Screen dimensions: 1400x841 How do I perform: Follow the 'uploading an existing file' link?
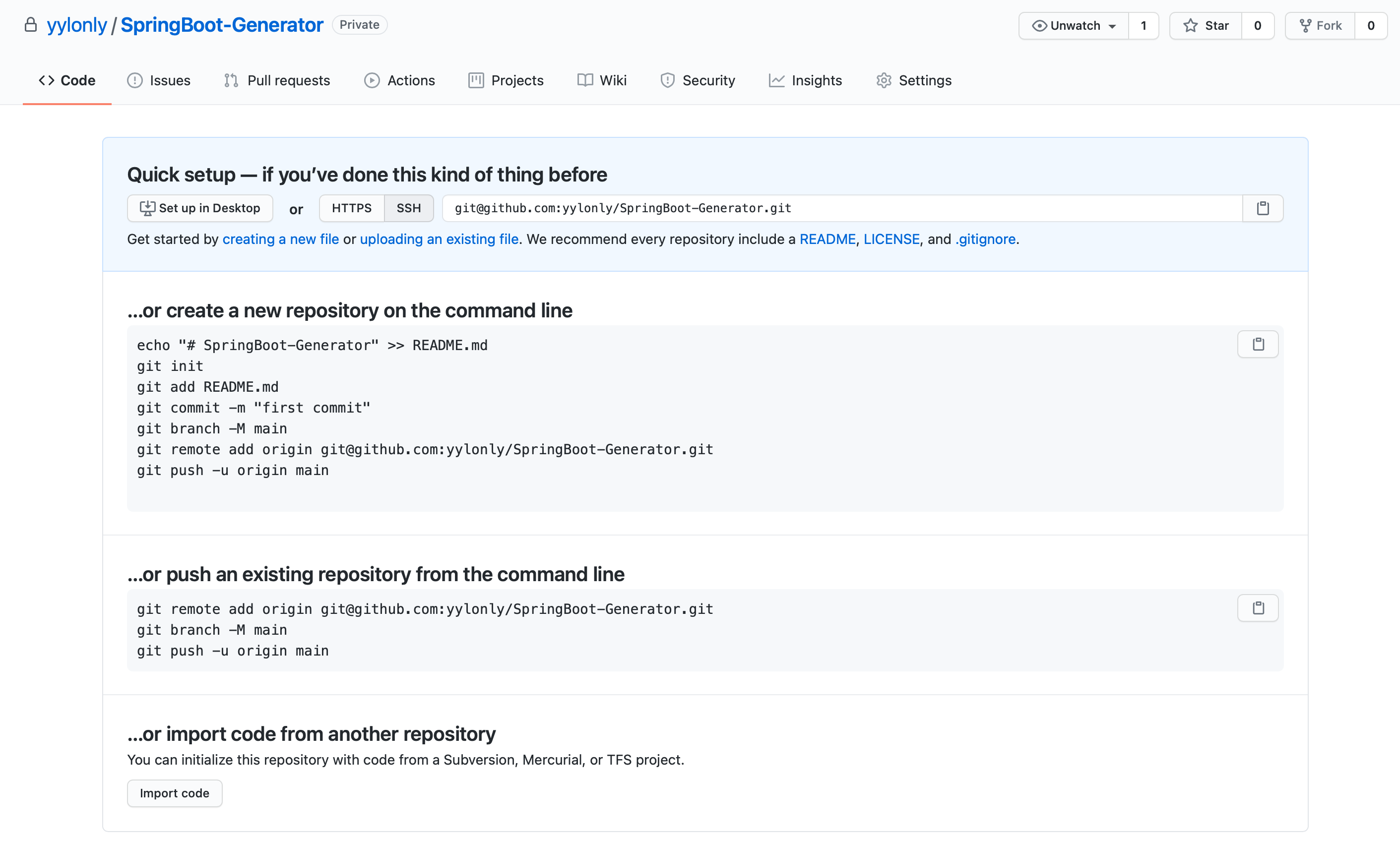[439, 239]
